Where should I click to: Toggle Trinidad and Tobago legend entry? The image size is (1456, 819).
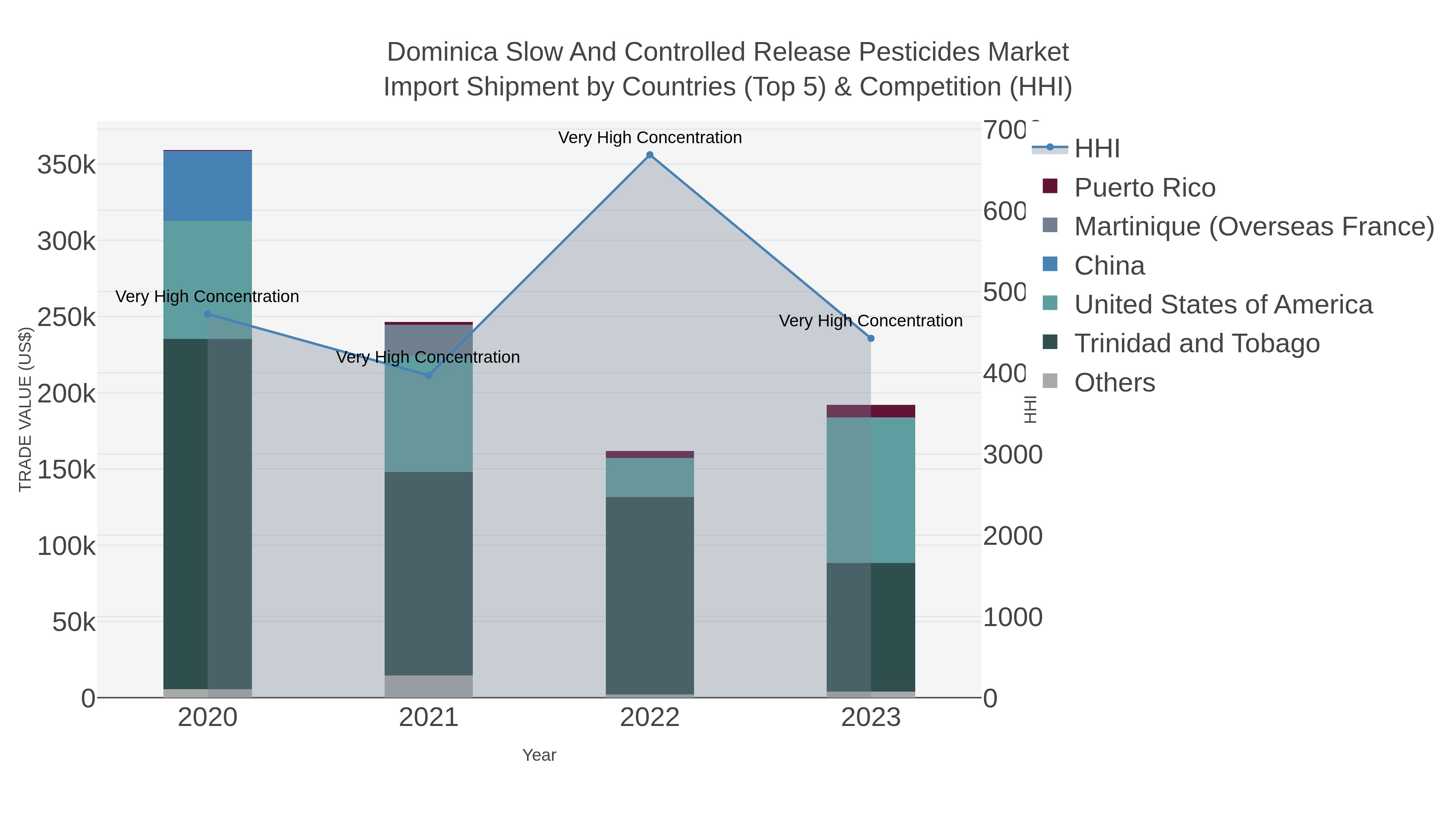pos(1181,343)
